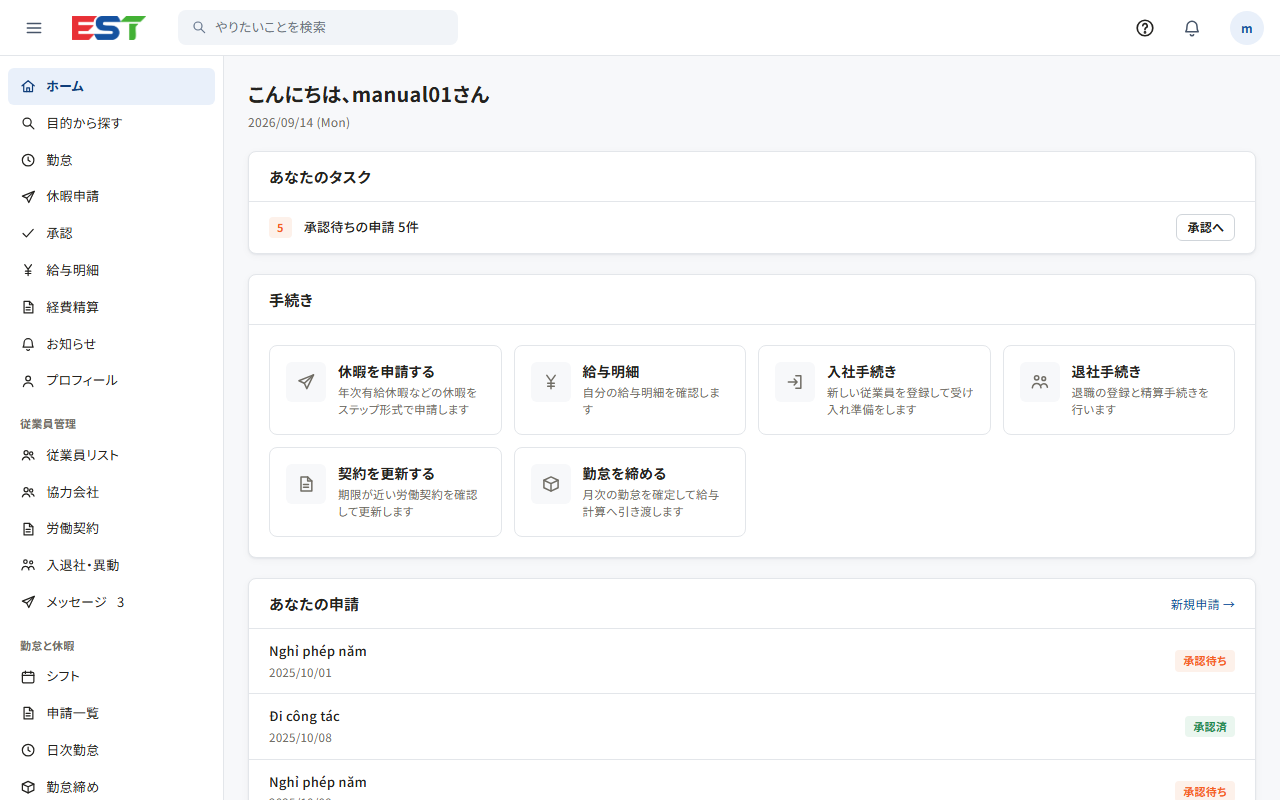Open 申請一覧 in the sidebar
Viewport: 1280px width, 800px height.
(111, 713)
